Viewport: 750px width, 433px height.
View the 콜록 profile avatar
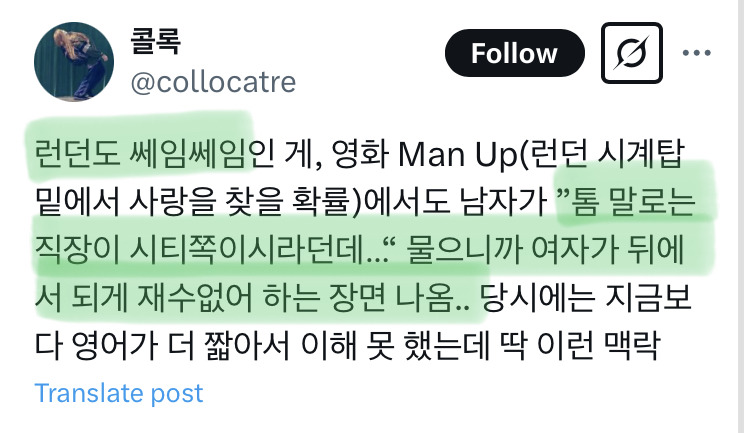coord(74,61)
